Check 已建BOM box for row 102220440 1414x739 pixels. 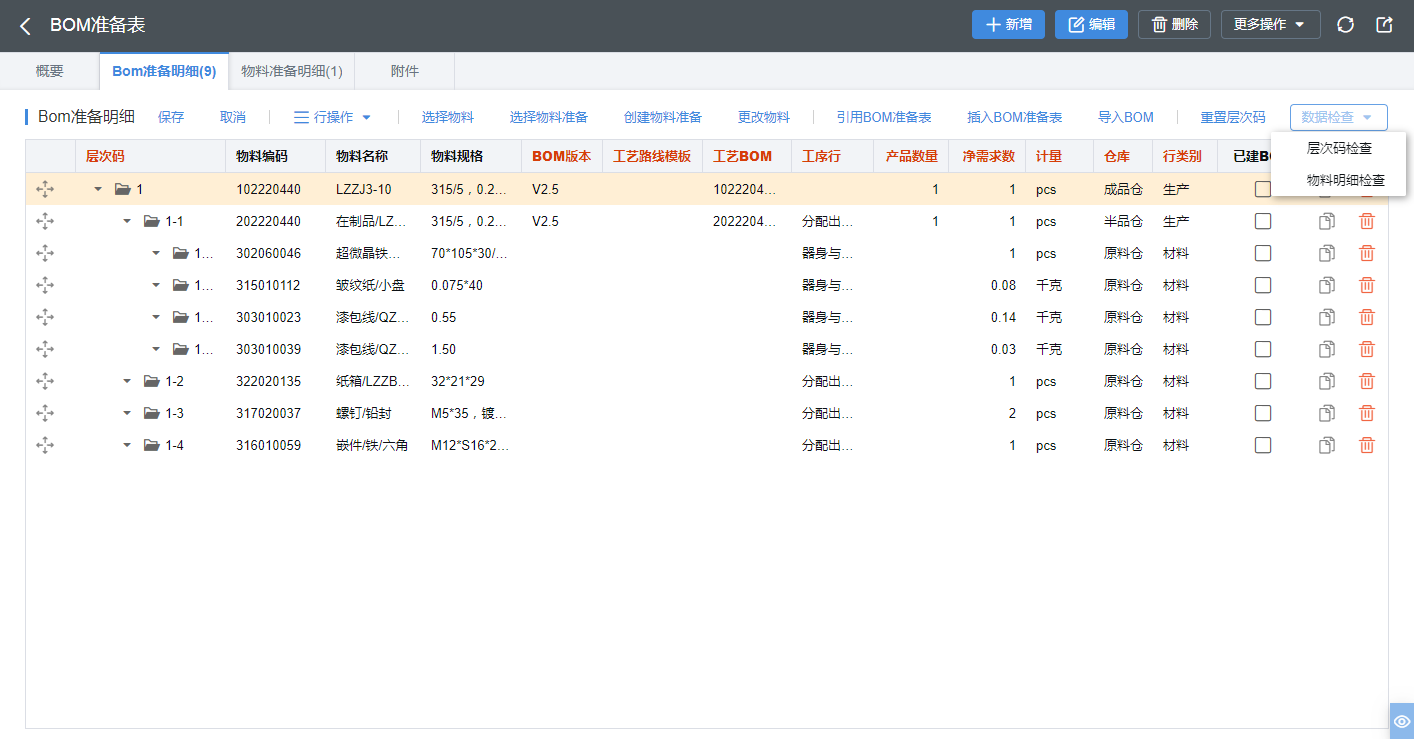click(x=1263, y=189)
